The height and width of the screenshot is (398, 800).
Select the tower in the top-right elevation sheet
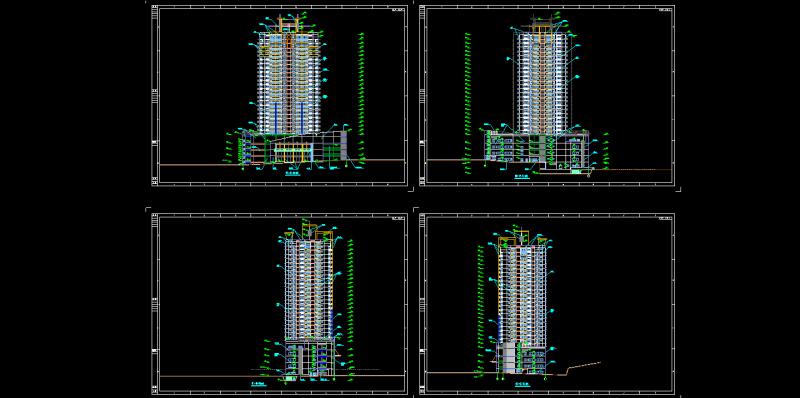click(x=542, y=82)
